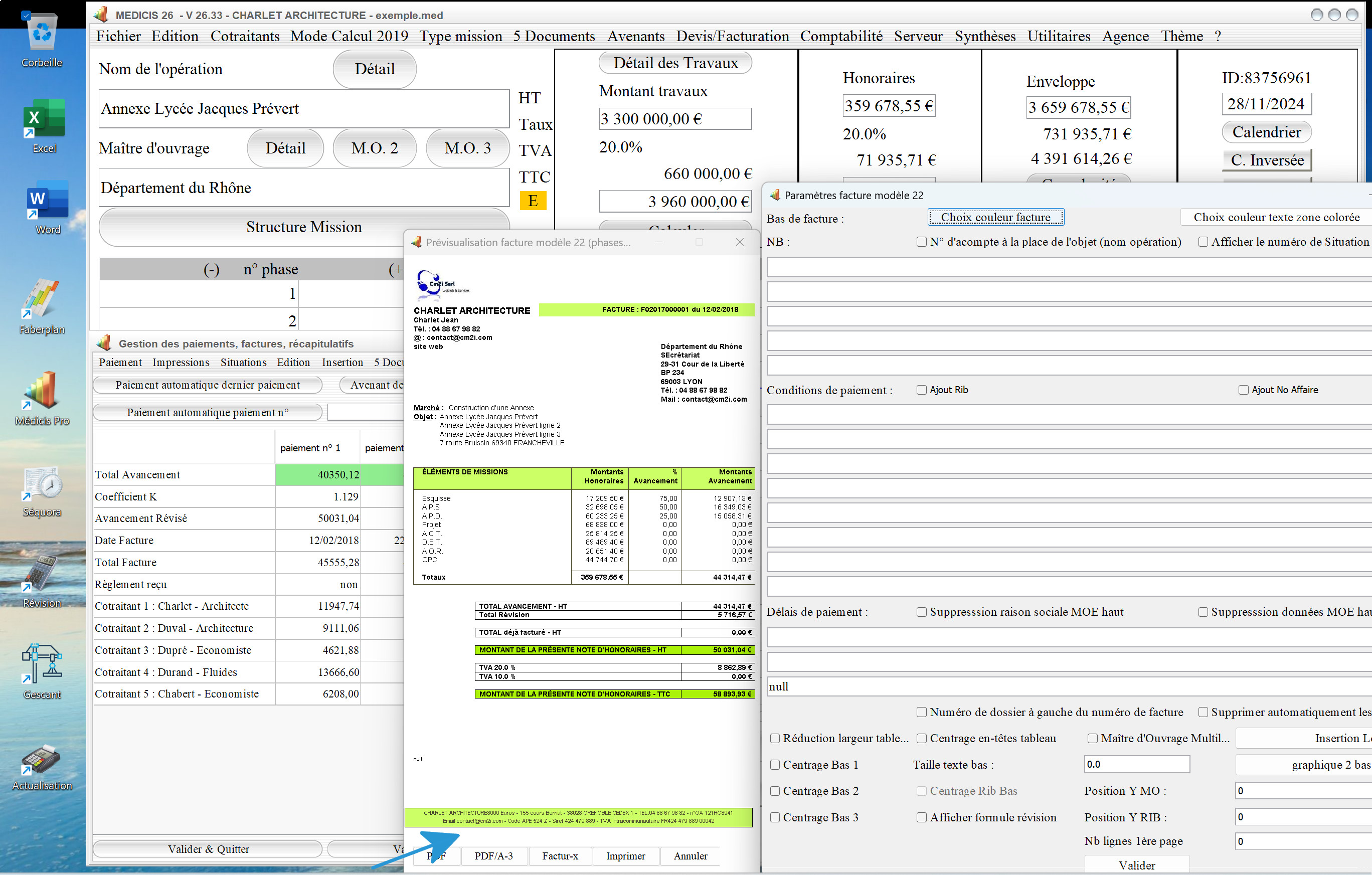Image resolution: width=1372 pixels, height=875 pixels.
Task: Check Centrage en-têtes tableau
Action: [x=921, y=738]
